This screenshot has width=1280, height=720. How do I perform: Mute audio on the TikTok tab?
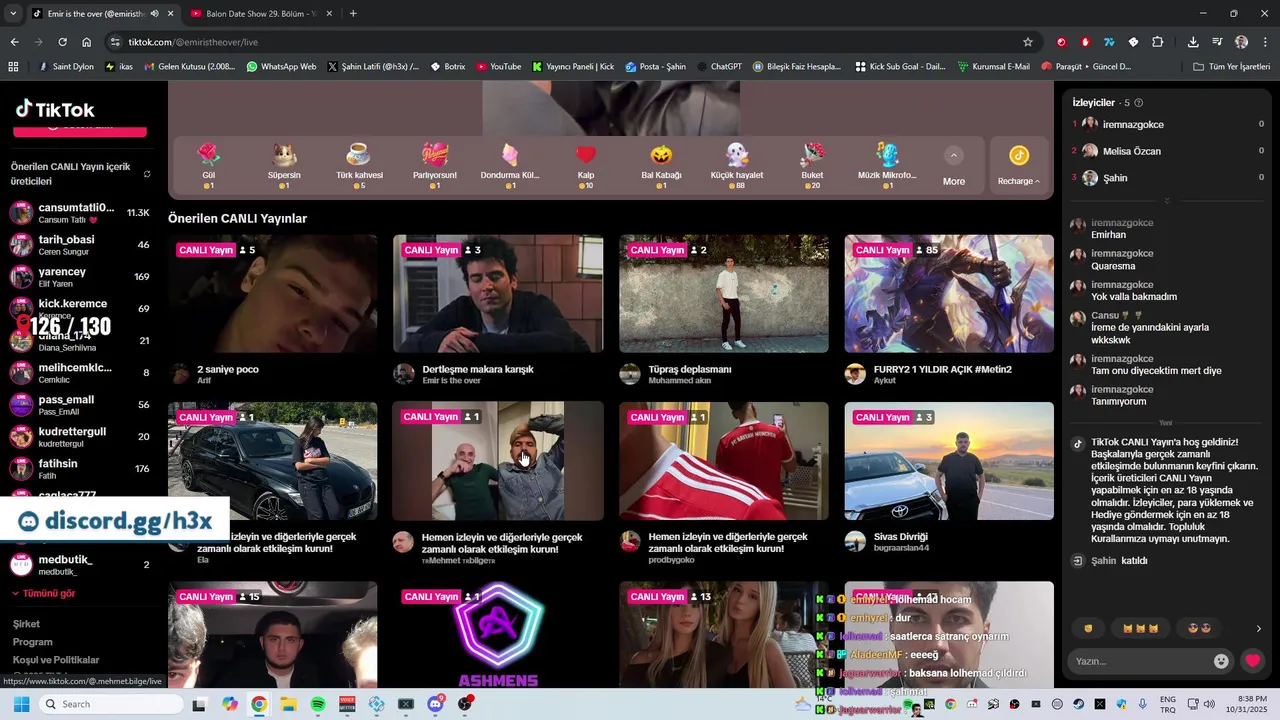[154, 14]
